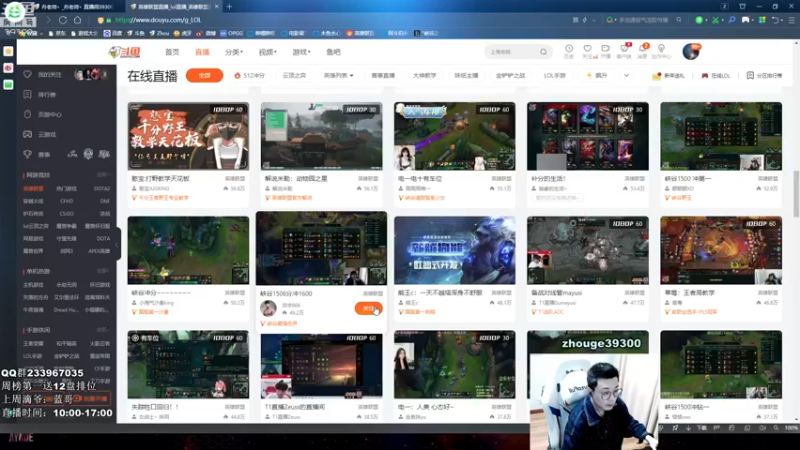Open a new browser tab
This screenshot has width=800, height=450.
[x=229, y=7]
